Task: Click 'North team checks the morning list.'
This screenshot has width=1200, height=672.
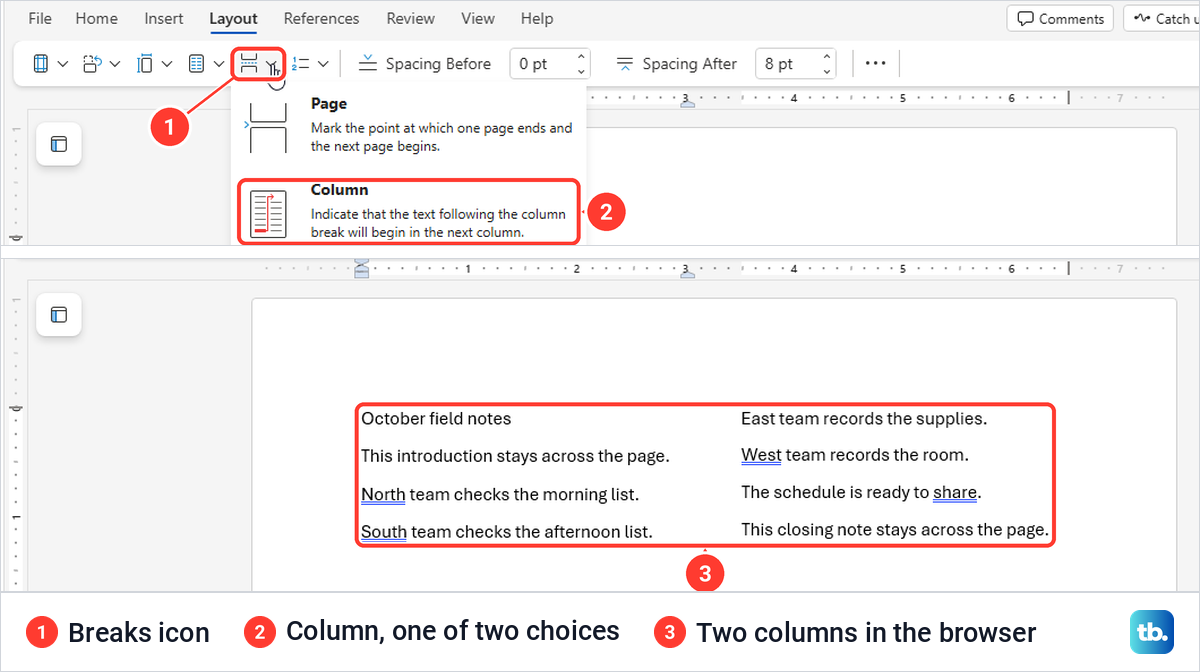Action: point(500,494)
